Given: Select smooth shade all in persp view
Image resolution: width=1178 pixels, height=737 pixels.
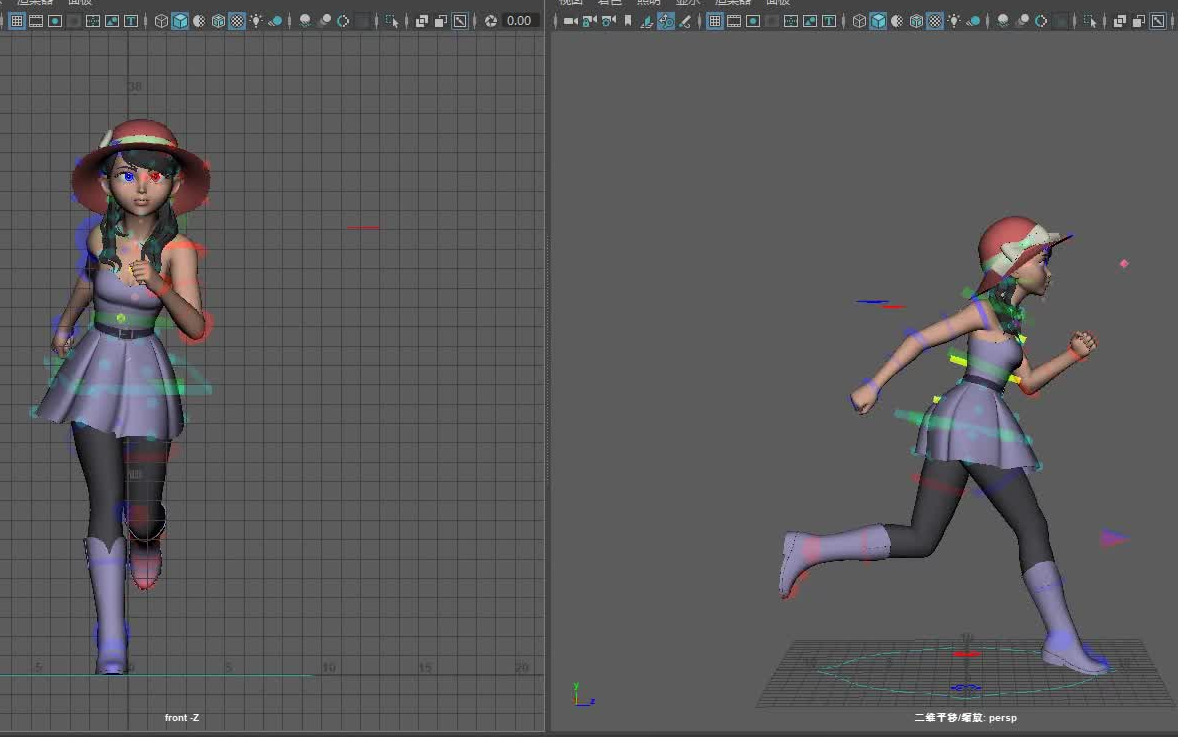Looking at the screenshot, I should (x=877, y=21).
